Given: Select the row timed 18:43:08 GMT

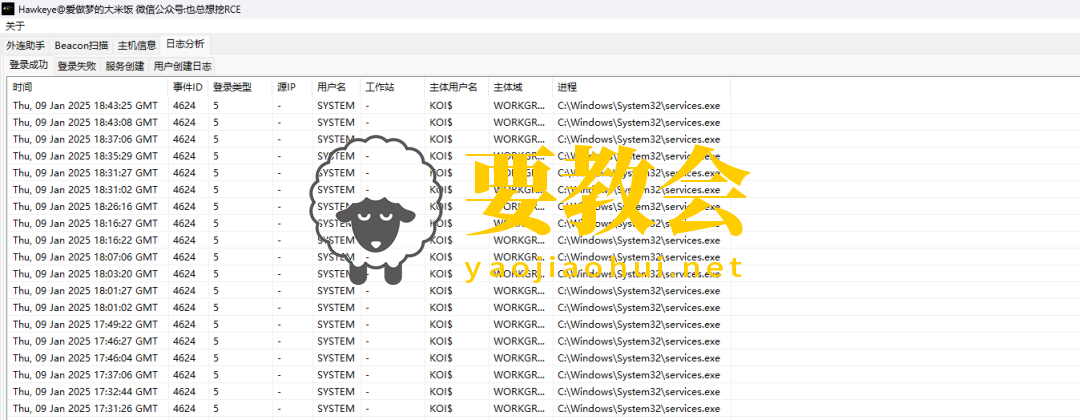Looking at the screenshot, I should [x=368, y=123].
